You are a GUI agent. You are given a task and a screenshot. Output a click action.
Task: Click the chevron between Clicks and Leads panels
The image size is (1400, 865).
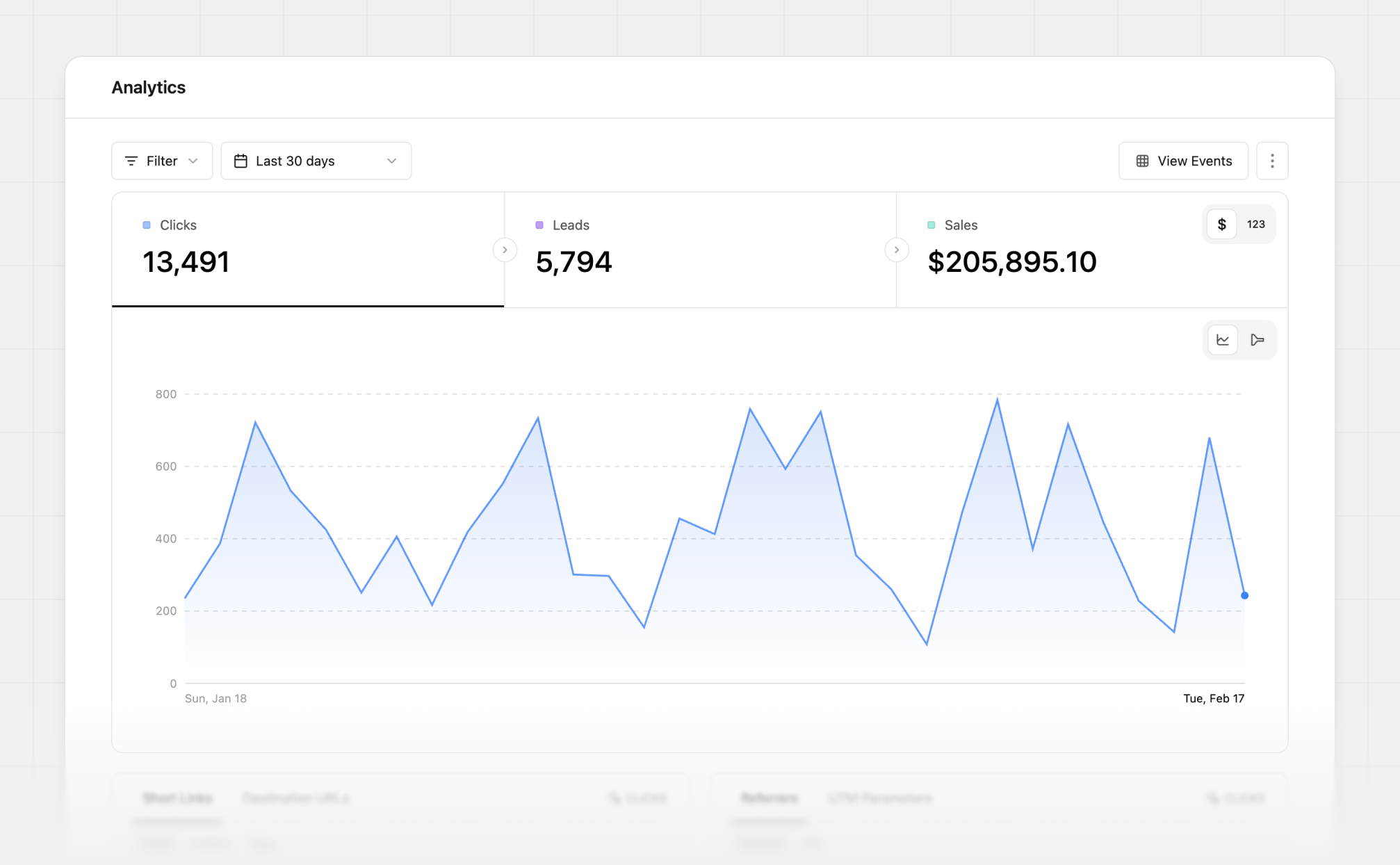click(x=505, y=250)
